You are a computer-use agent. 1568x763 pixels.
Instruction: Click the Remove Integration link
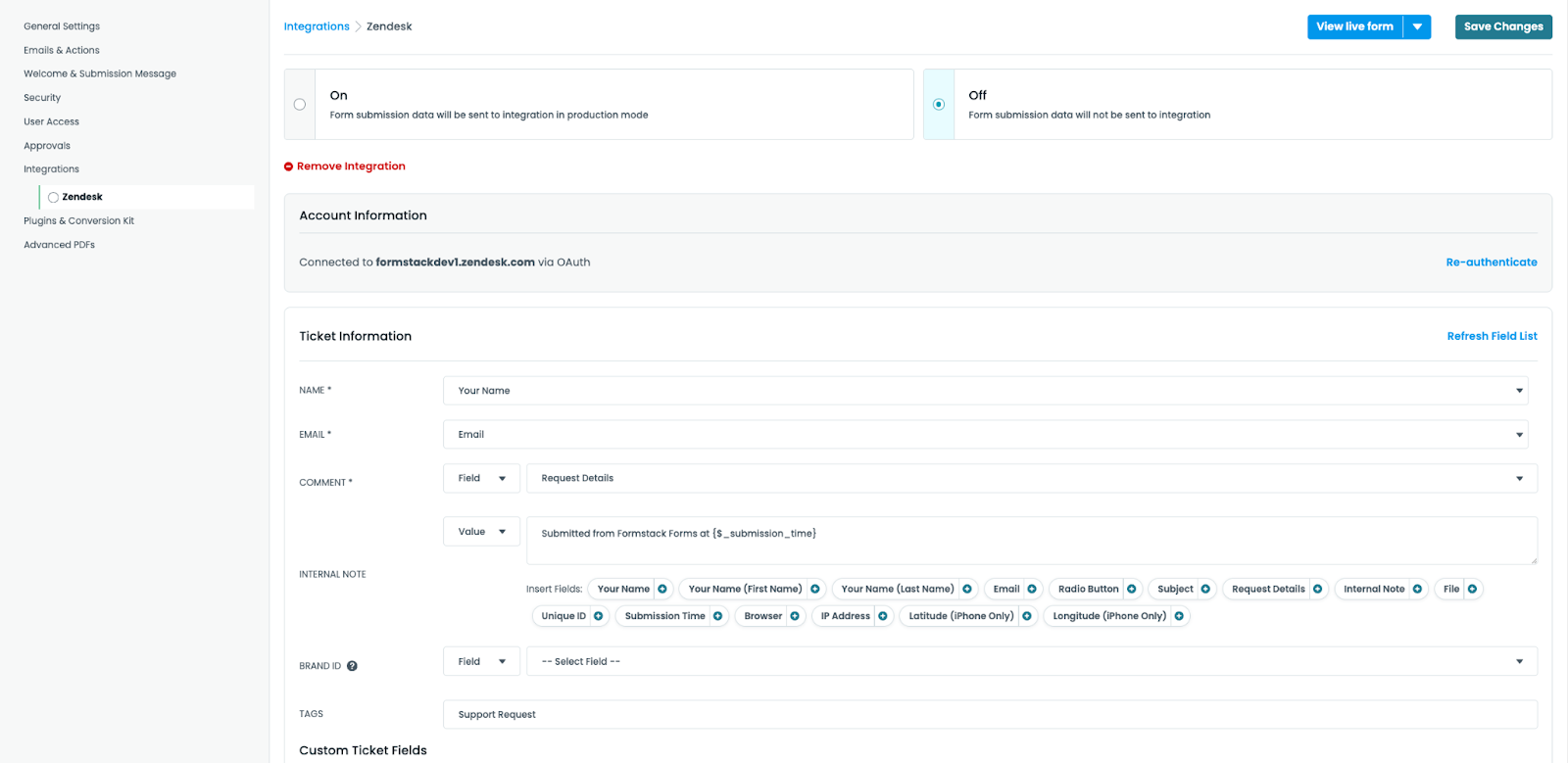(x=350, y=167)
